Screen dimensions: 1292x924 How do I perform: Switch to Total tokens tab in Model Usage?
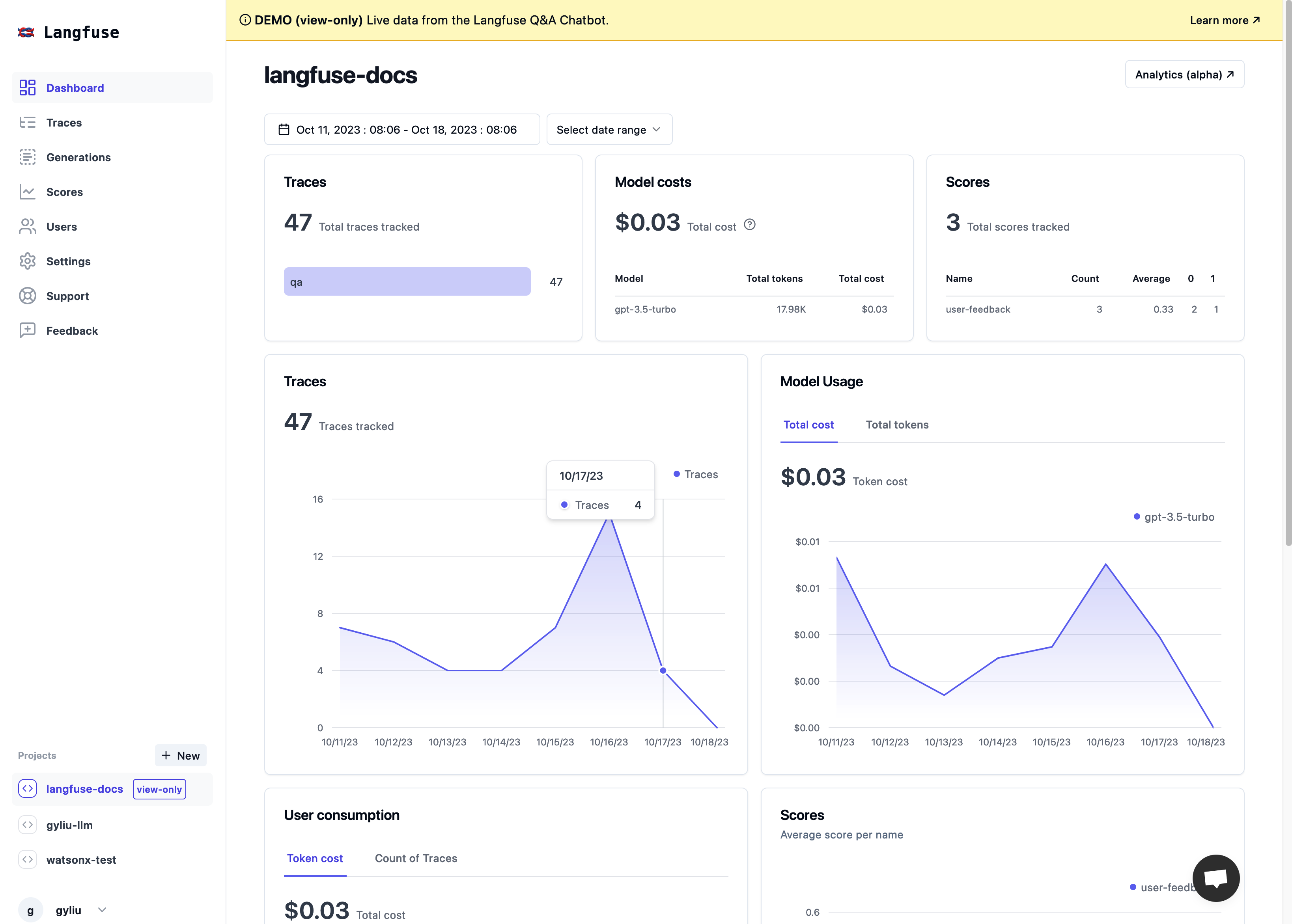click(x=897, y=425)
